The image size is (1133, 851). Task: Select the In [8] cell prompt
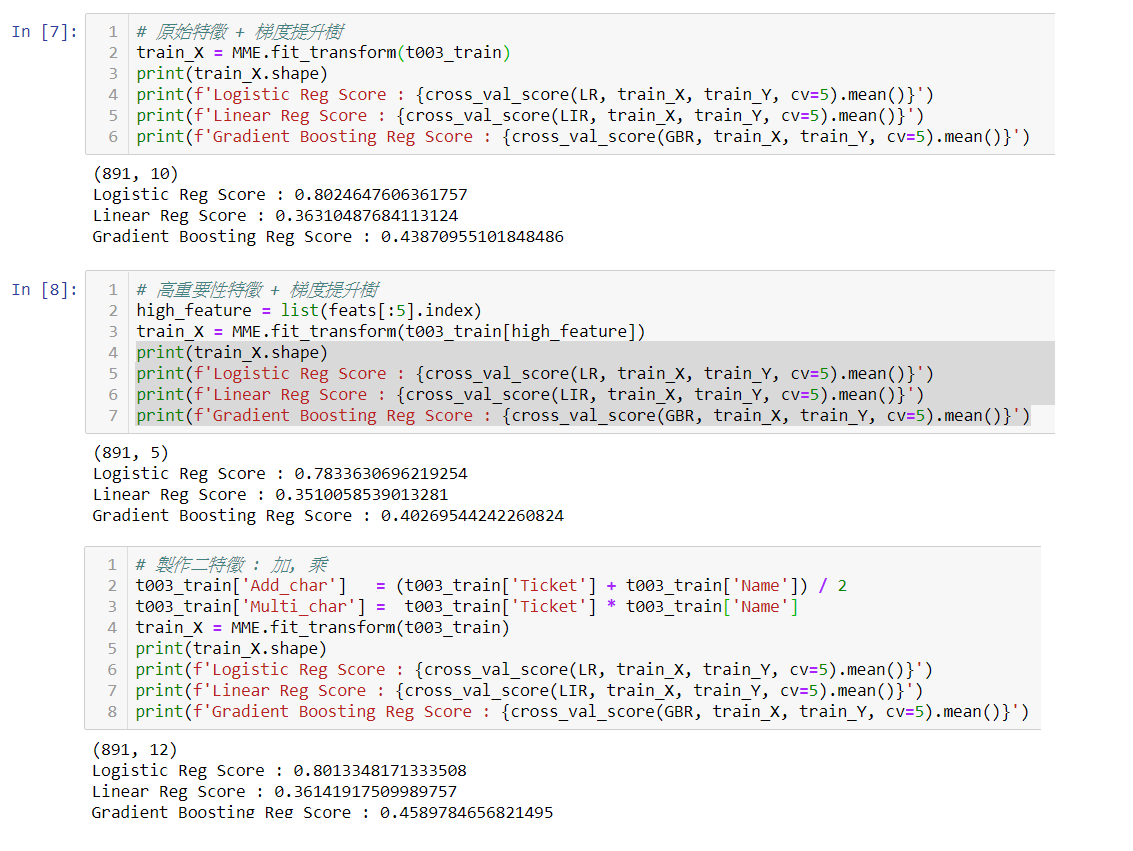pos(44,290)
